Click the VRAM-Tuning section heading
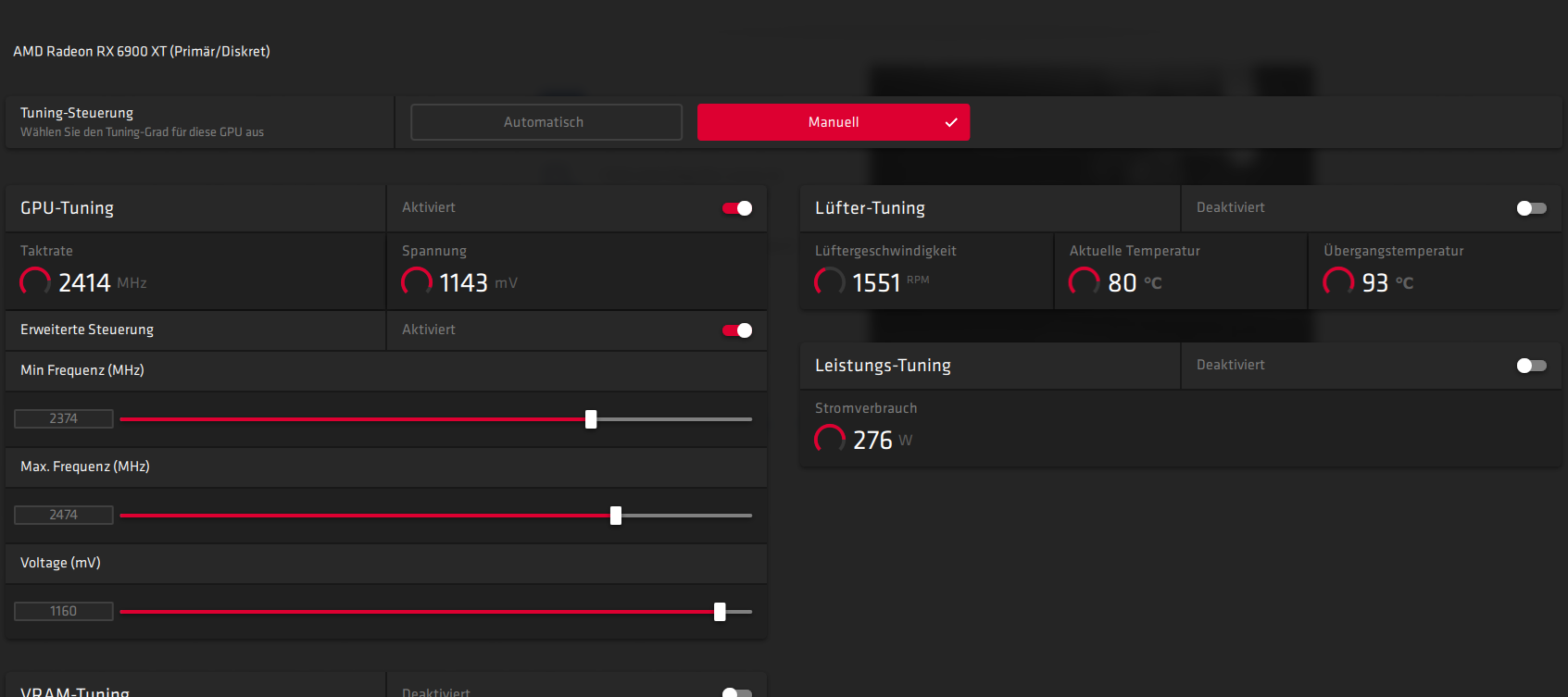Viewport: 1568px width, 697px height. (75, 691)
